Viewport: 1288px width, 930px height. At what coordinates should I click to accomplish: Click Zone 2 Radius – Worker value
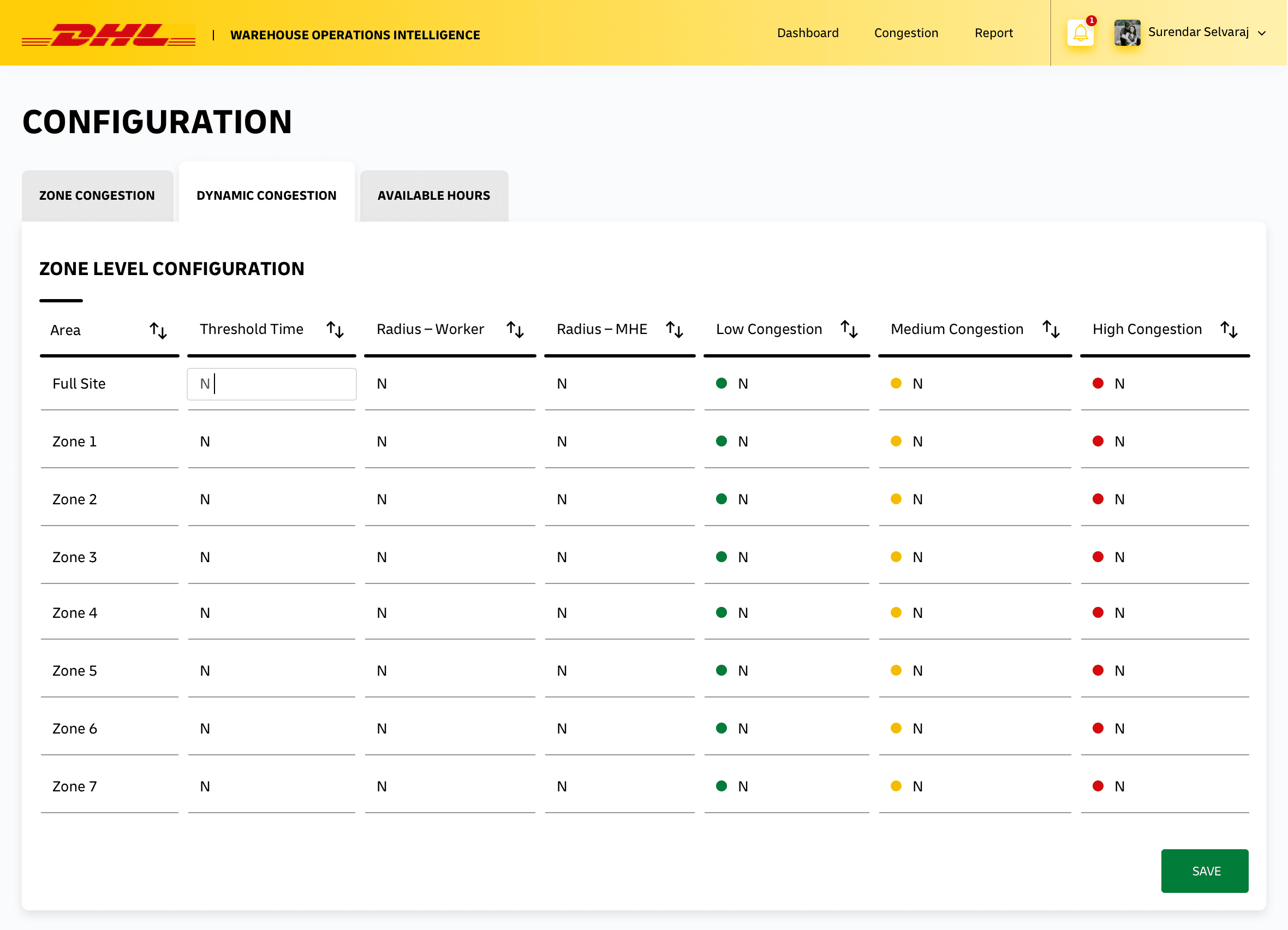coord(381,500)
